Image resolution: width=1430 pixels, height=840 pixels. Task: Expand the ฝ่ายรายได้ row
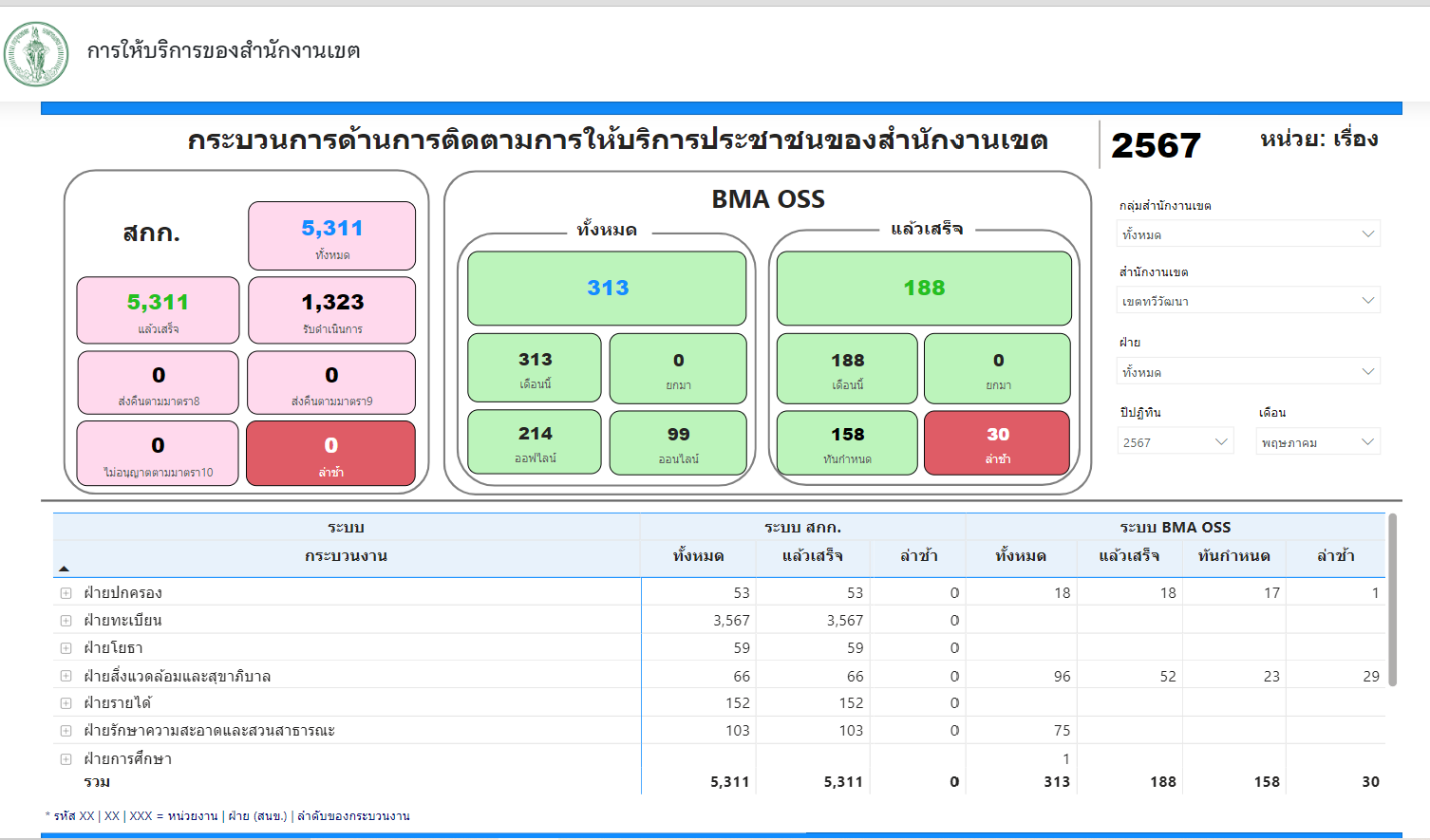[x=66, y=703]
